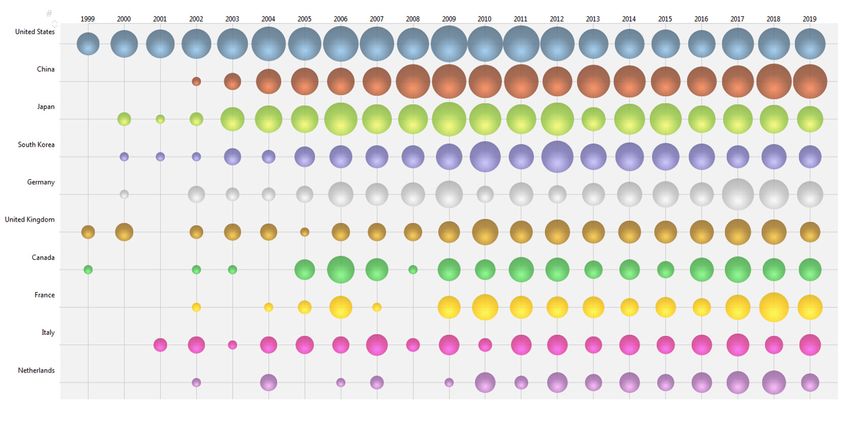Select the Germany bubble for 2010
The image size is (850, 422).
coord(485,194)
